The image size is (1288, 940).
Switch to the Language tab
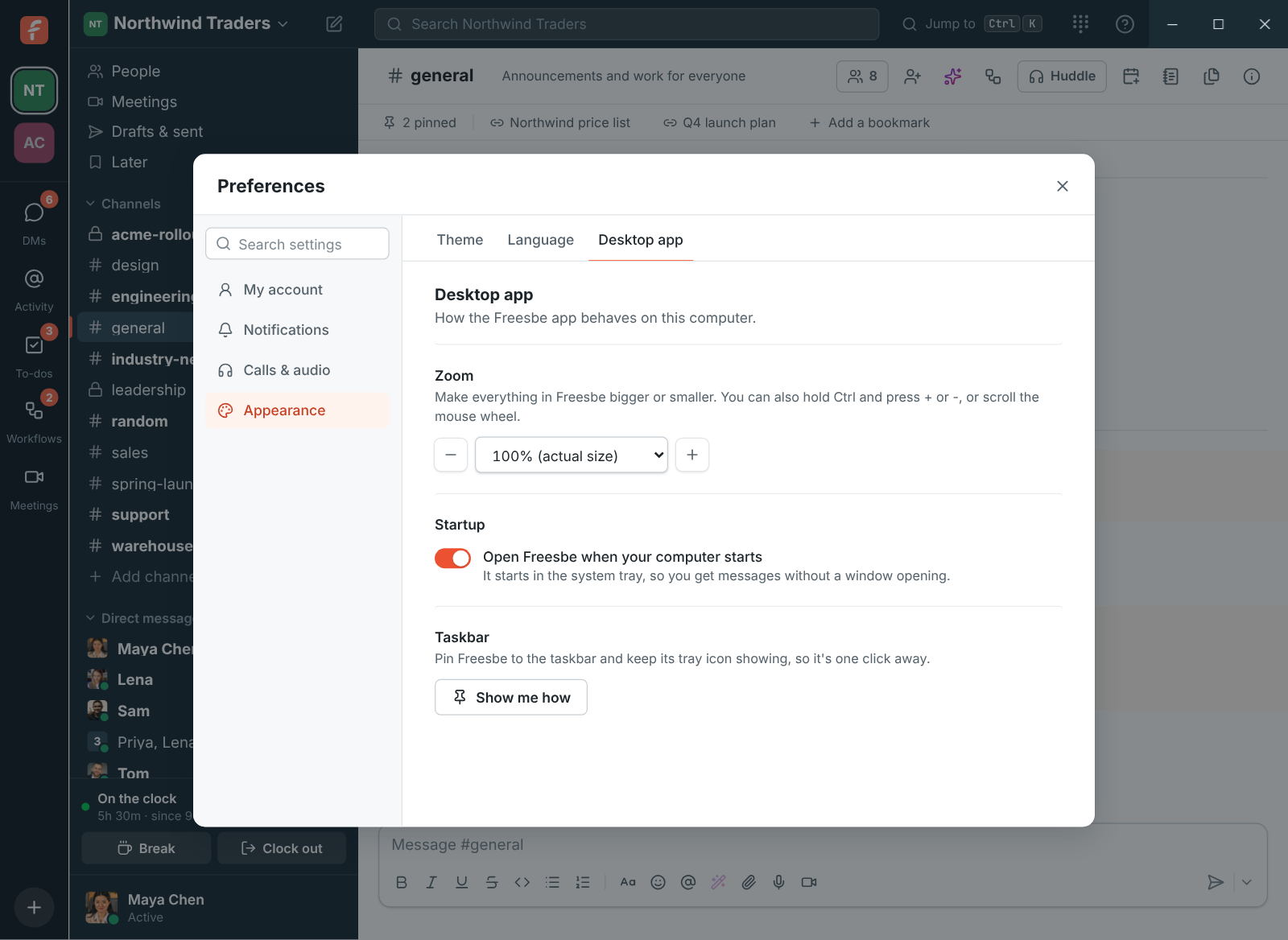tap(541, 240)
